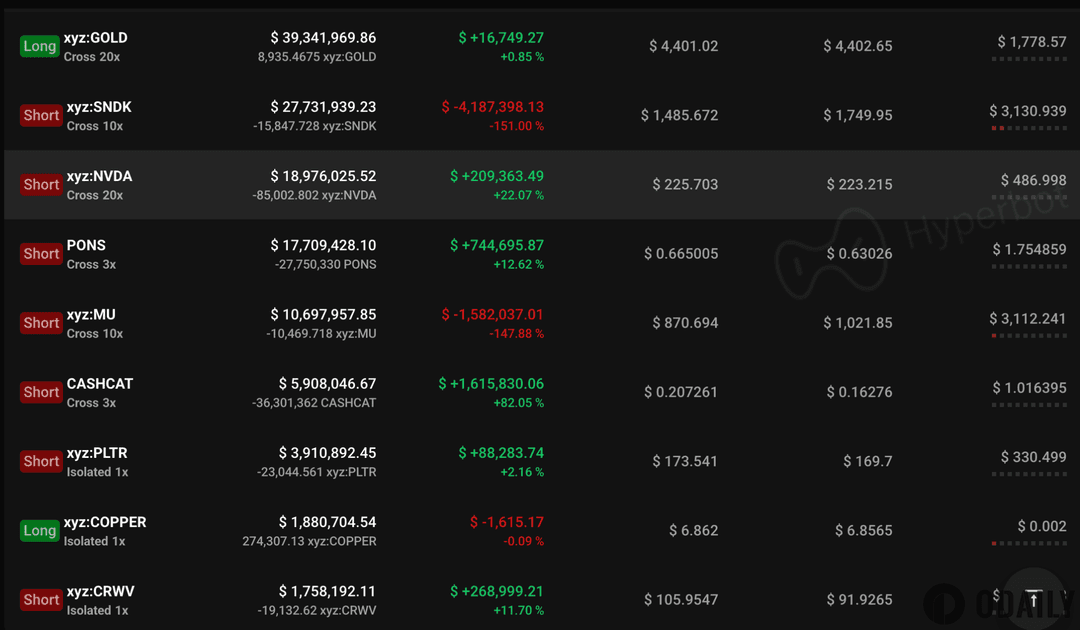Image resolution: width=1080 pixels, height=630 pixels.
Task: Click the price $ 1,485.672
Action: [x=679, y=116]
